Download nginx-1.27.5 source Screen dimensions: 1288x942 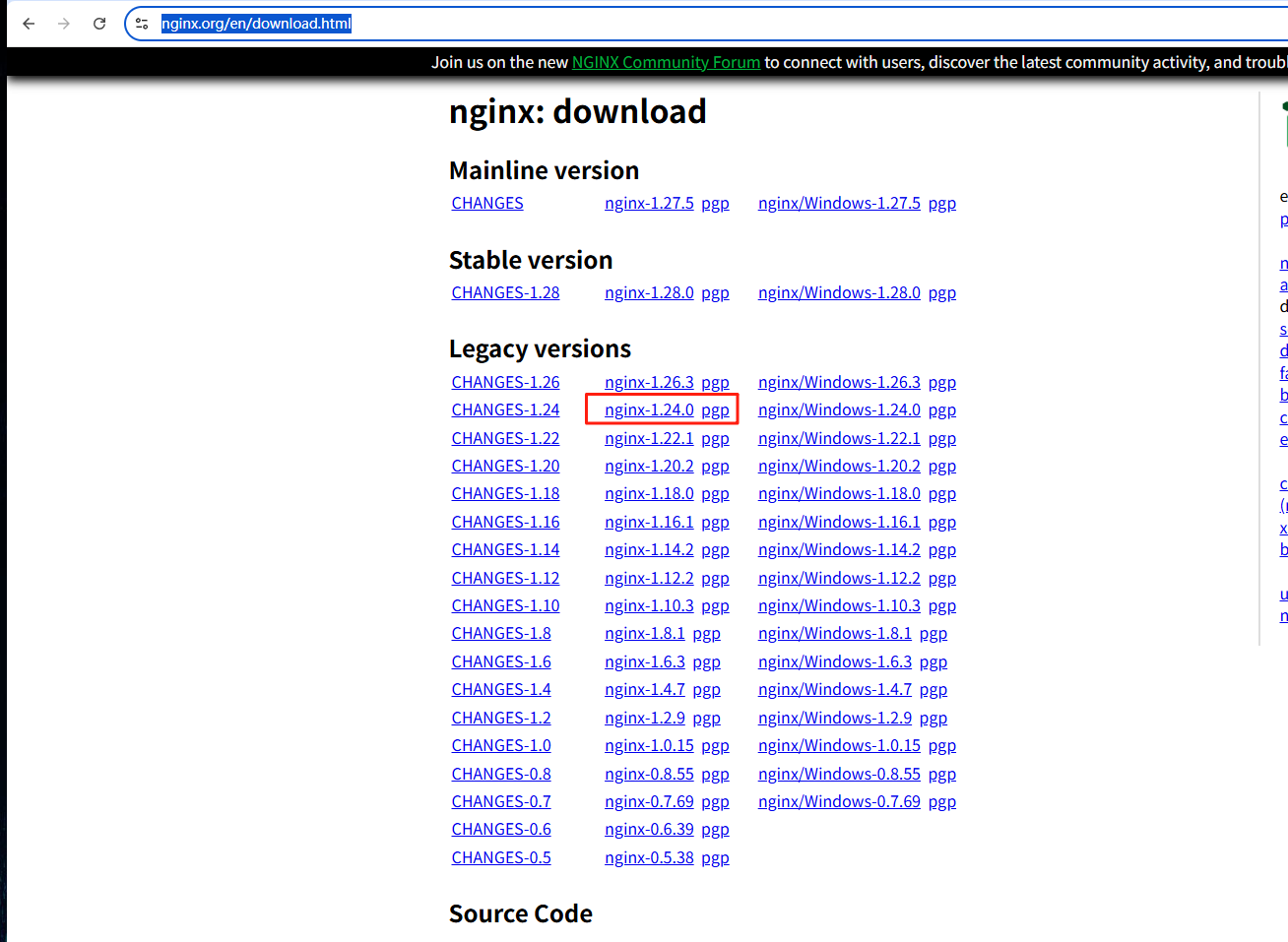pos(649,203)
